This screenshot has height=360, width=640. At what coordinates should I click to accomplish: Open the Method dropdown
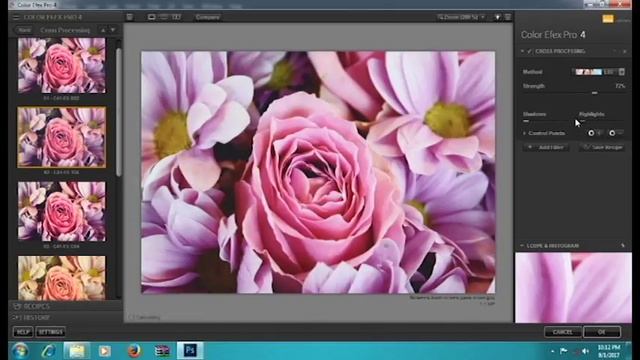pos(598,72)
